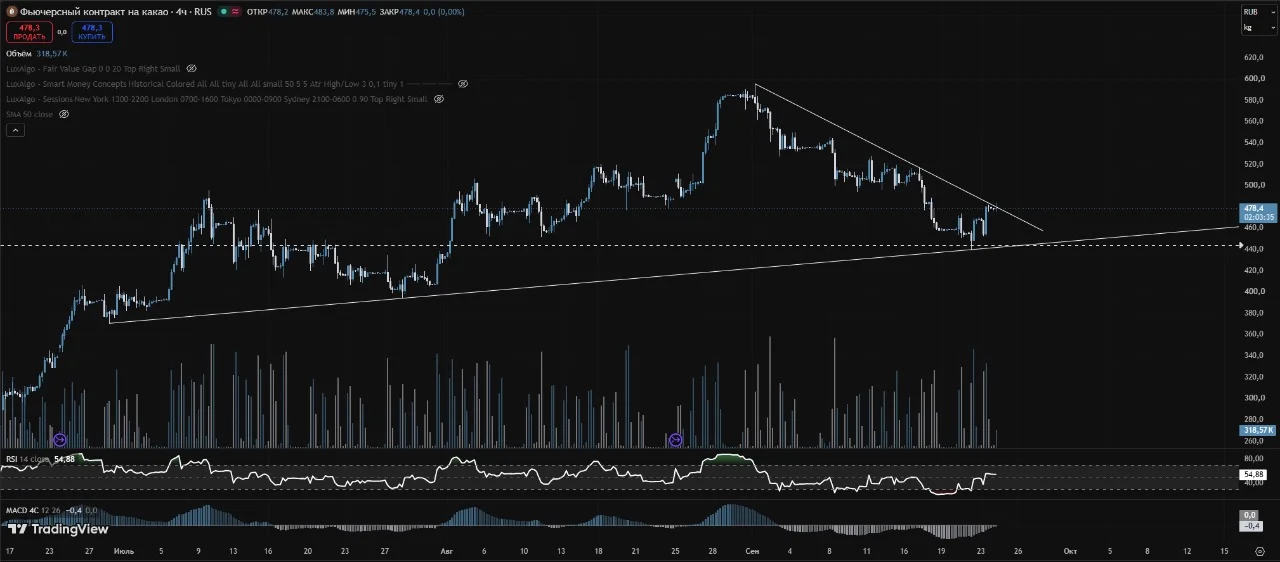
Task: Click the Июль label on time axis
Action: tap(124, 551)
